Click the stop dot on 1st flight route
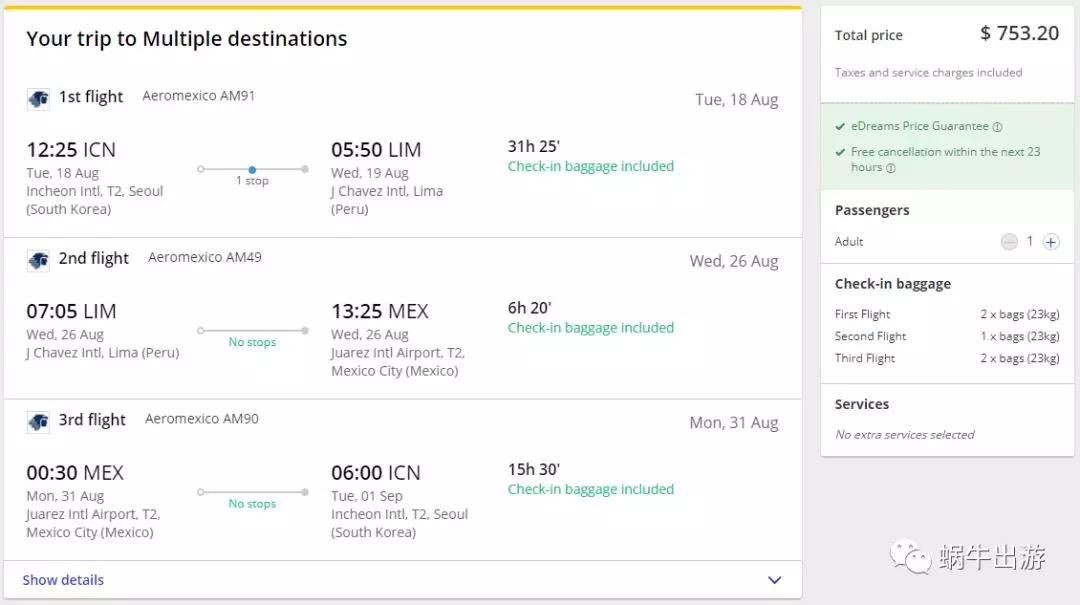The image size is (1080, 605). [252, 169]
